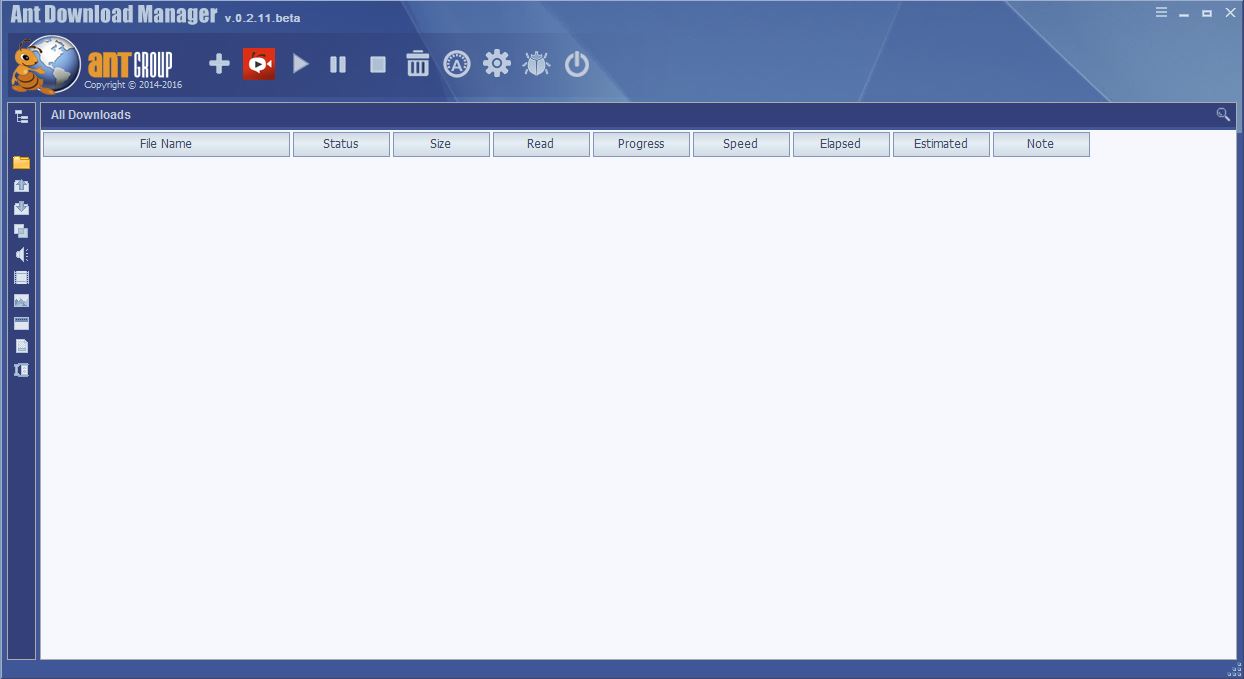Open application settings

(x=496, y=63)
